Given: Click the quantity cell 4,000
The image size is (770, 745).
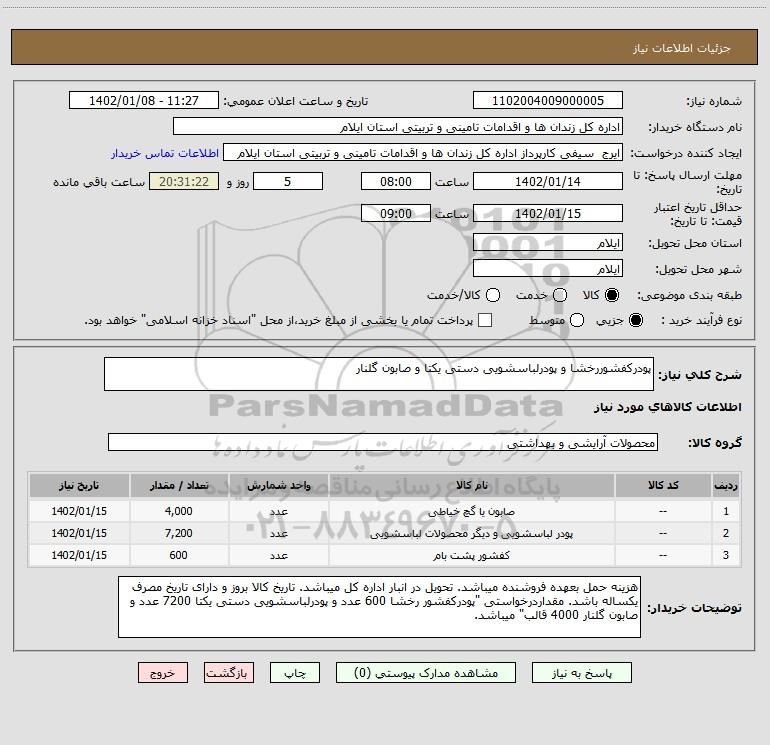Looking at the screenshot, I should [179, 511].
